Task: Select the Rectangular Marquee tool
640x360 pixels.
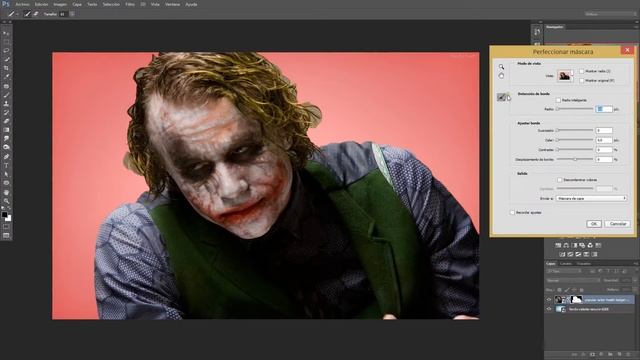Action: pos(6,42)
